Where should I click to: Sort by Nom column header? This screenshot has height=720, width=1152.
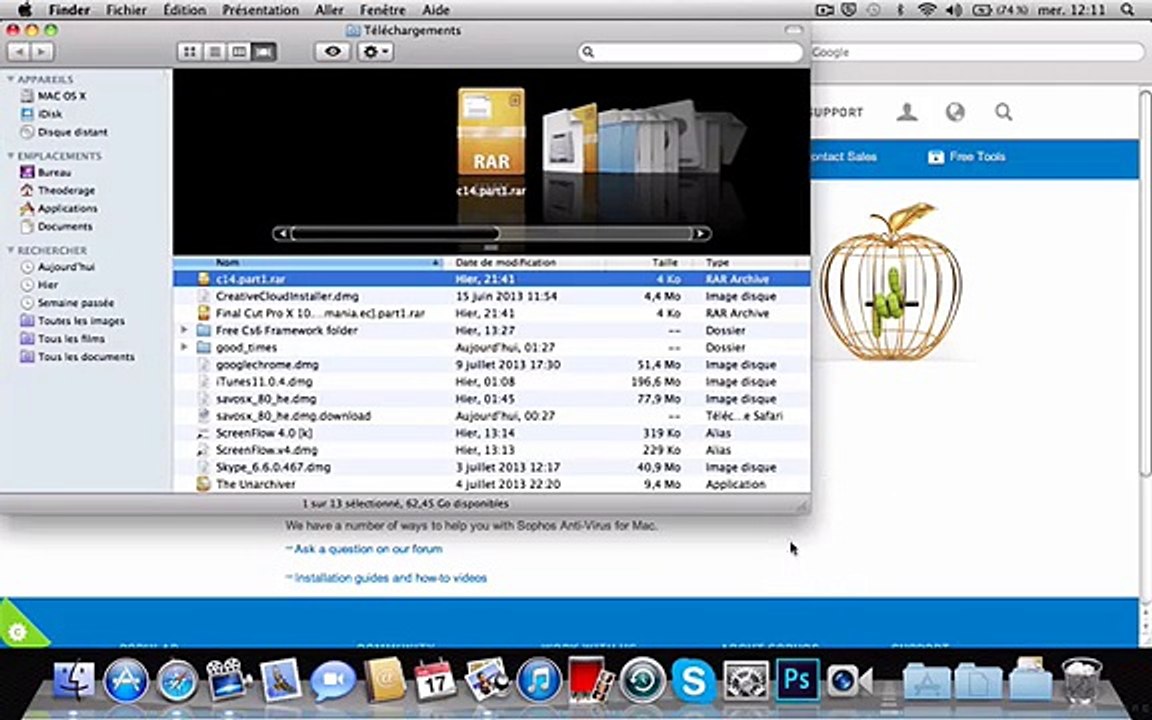point(309,262)
